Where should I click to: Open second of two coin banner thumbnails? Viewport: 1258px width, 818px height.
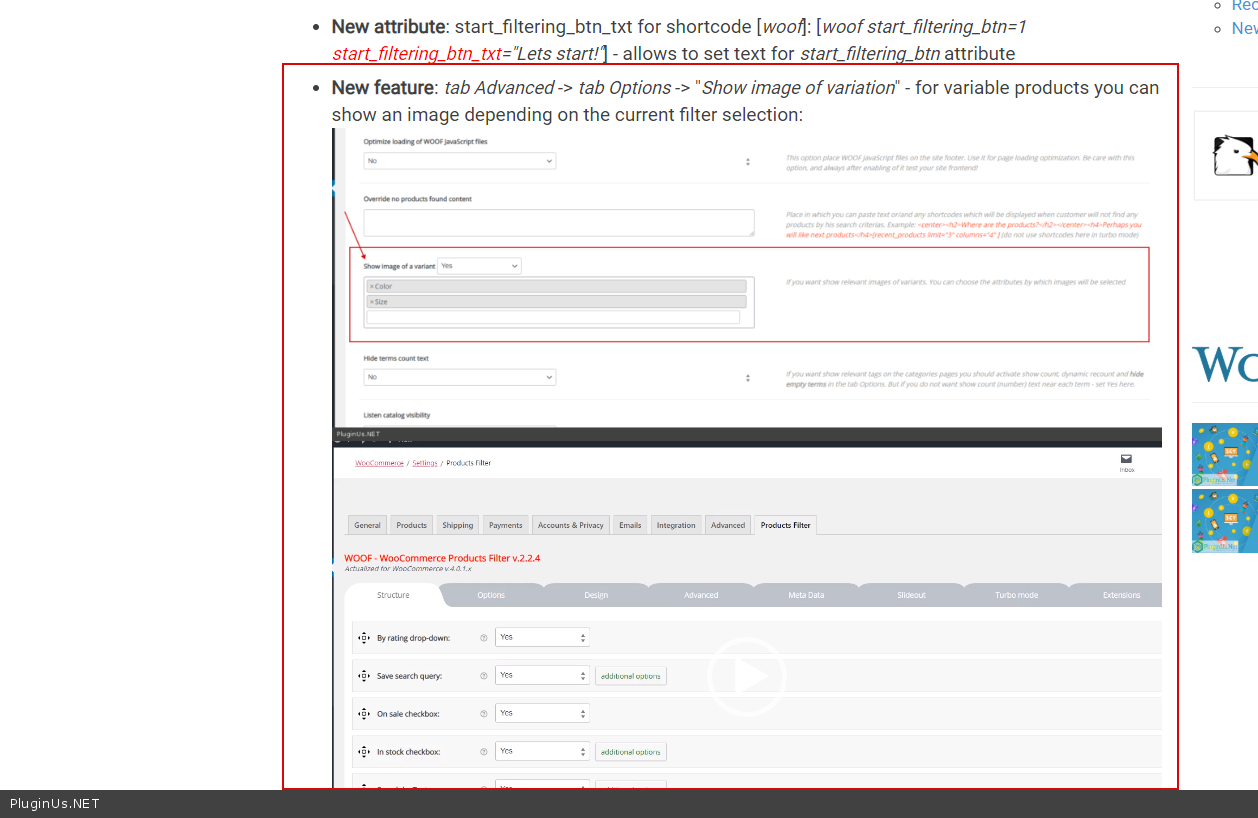[1225, 520]
